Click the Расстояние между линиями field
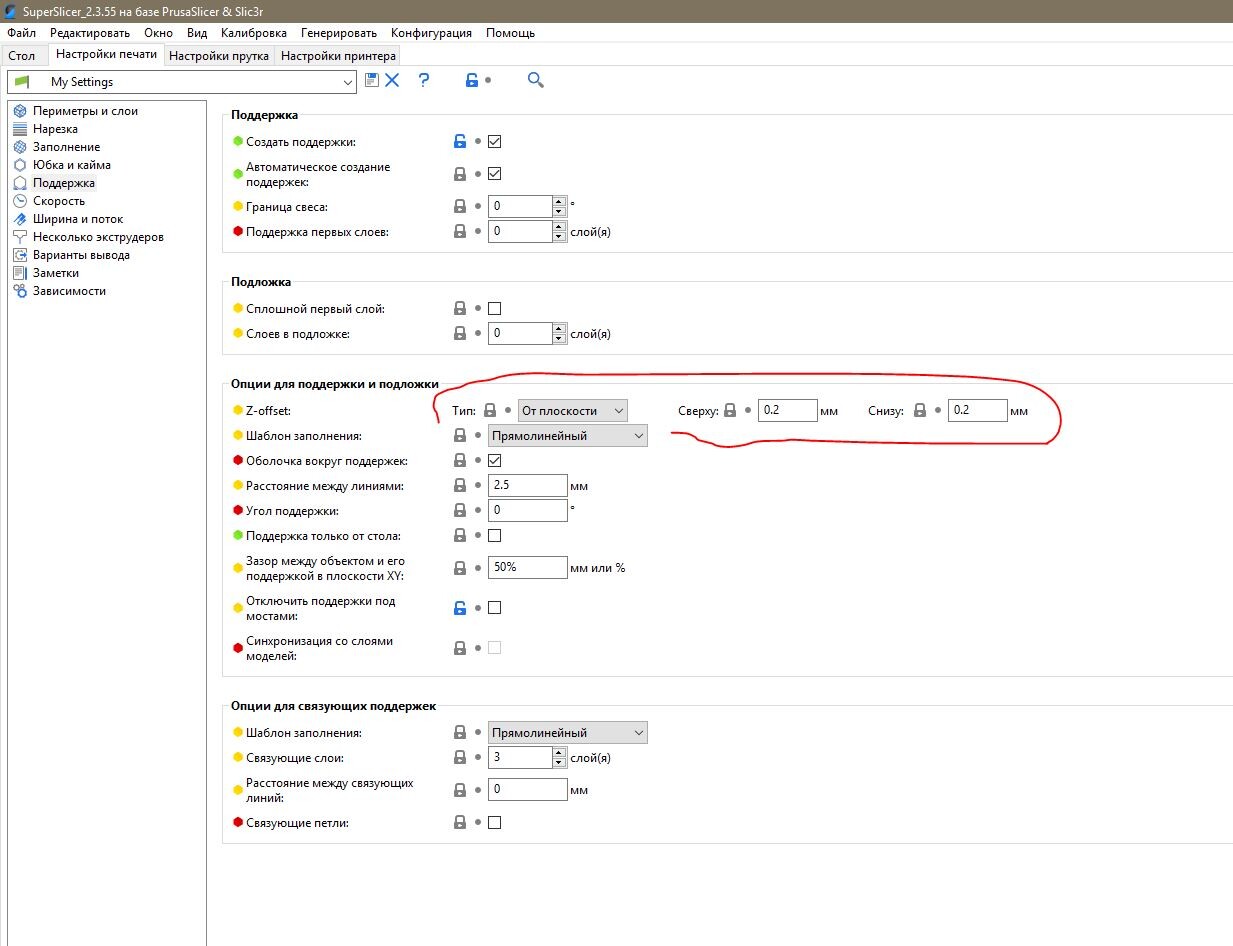 point(528,485)
